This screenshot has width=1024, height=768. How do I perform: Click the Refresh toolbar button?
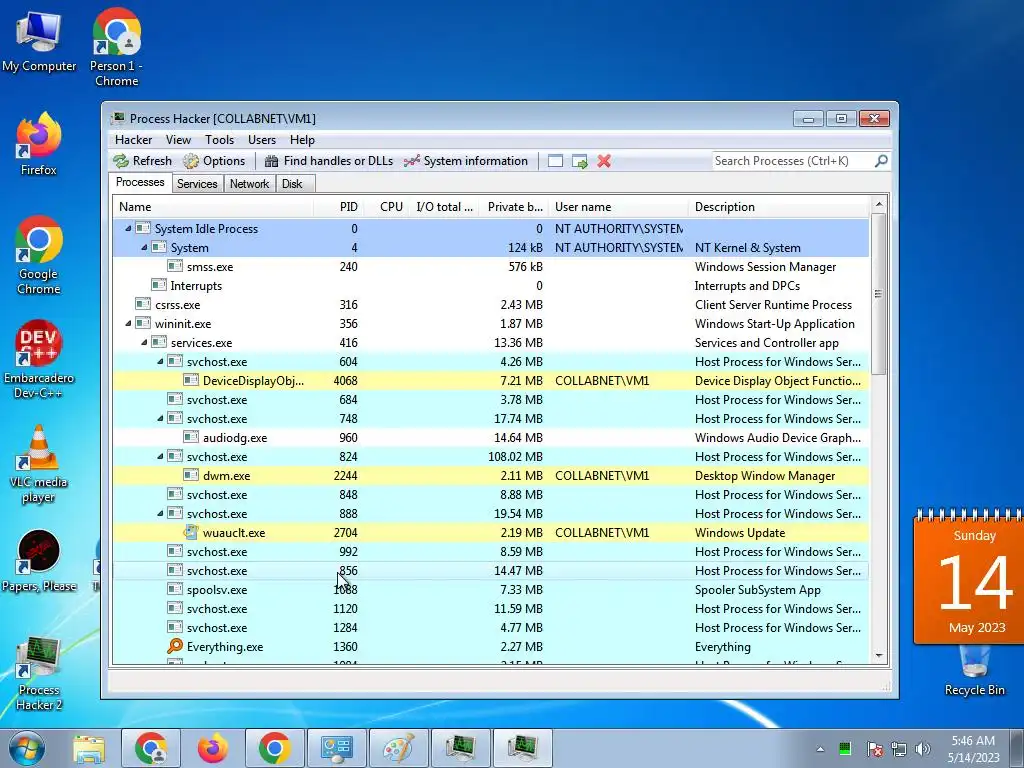click(x=142, y=161)
